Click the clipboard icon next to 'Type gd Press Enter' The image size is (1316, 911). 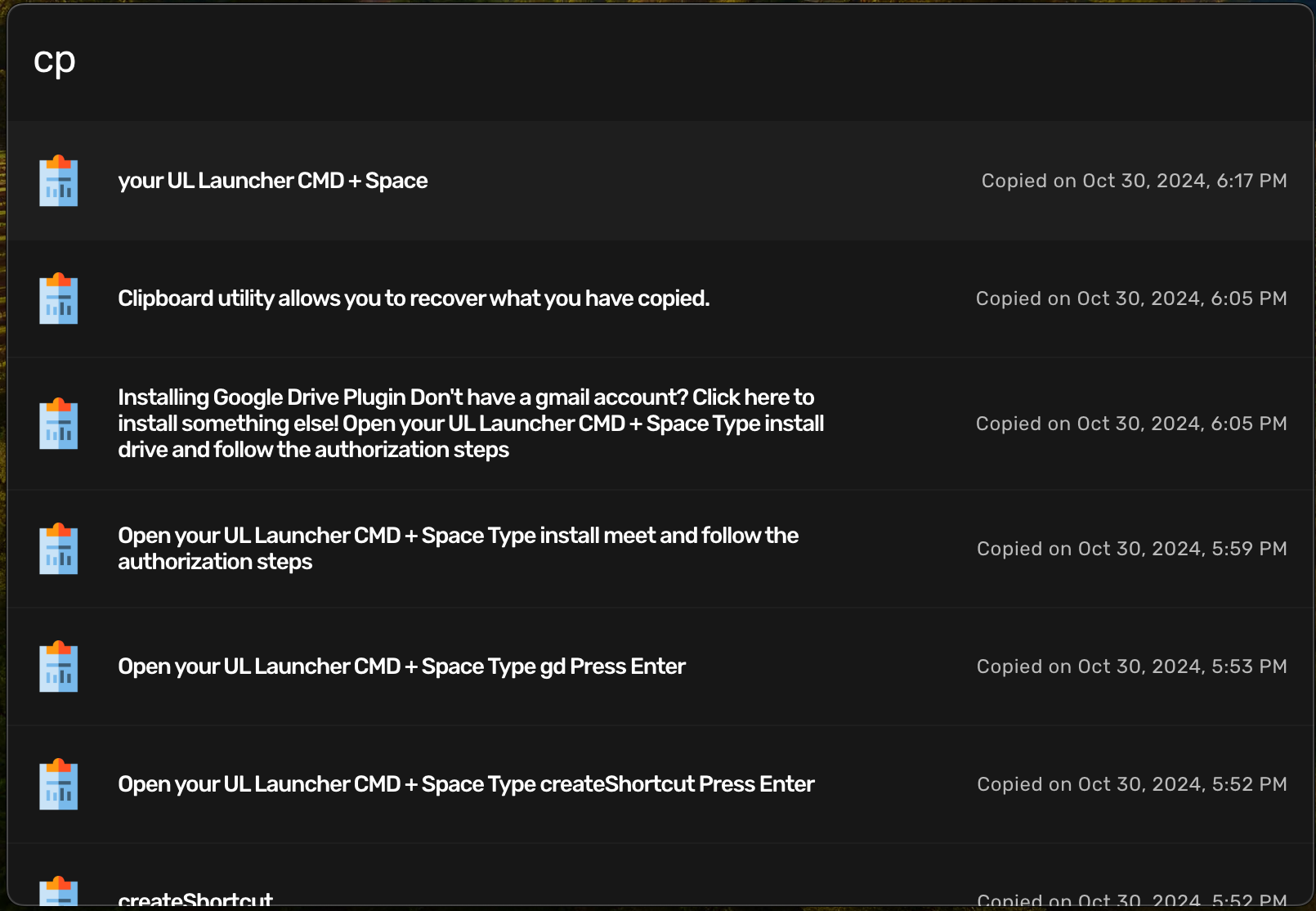tap(58, 666)
